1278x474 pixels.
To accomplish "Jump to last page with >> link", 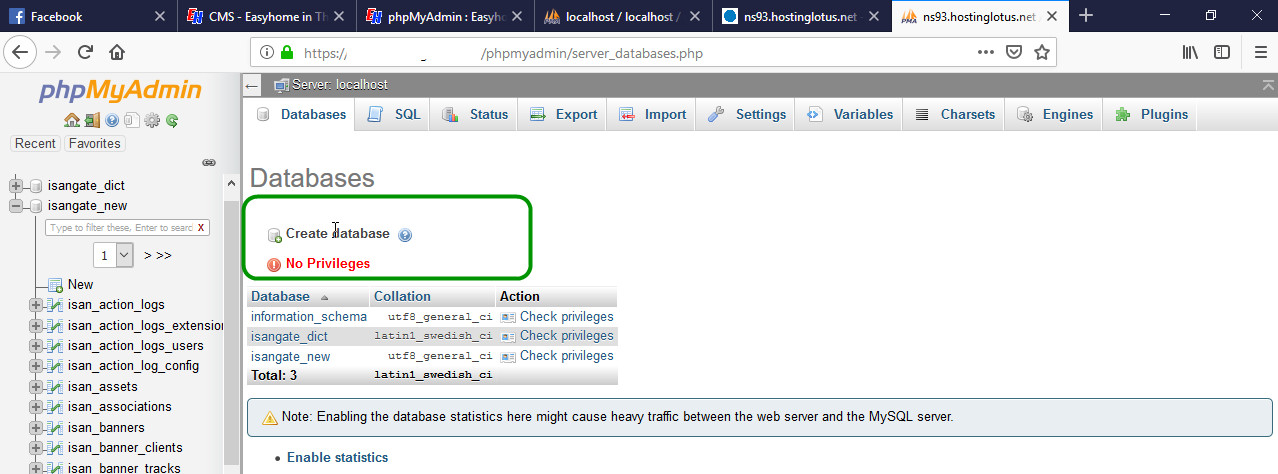I will [163, 256].
